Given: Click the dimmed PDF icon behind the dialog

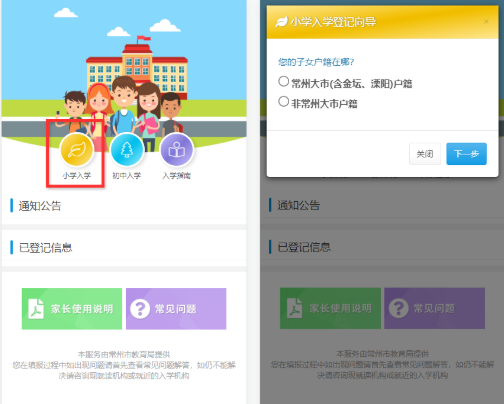Looking at the screenshot, I should pyautogui.click(x=295, y=308).
